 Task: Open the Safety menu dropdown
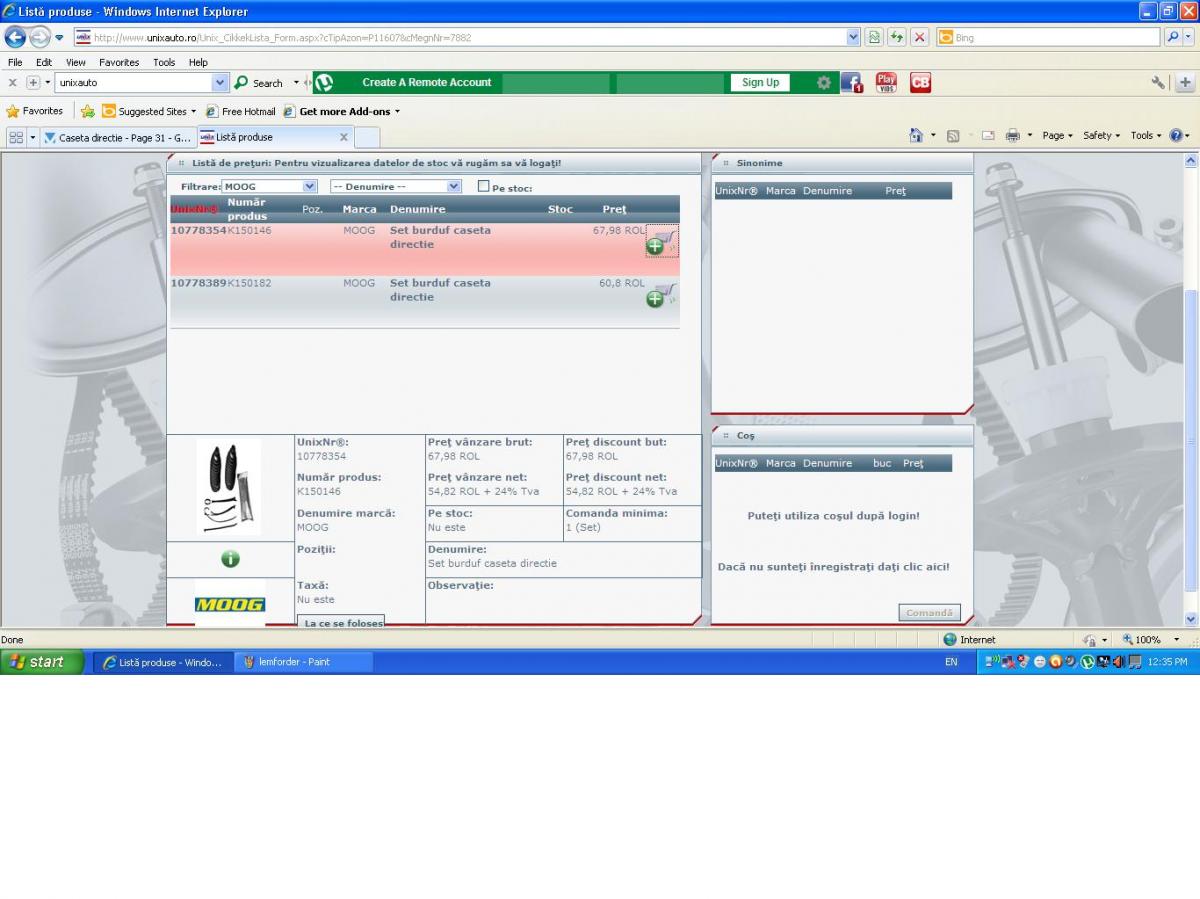coord(1102,136)
